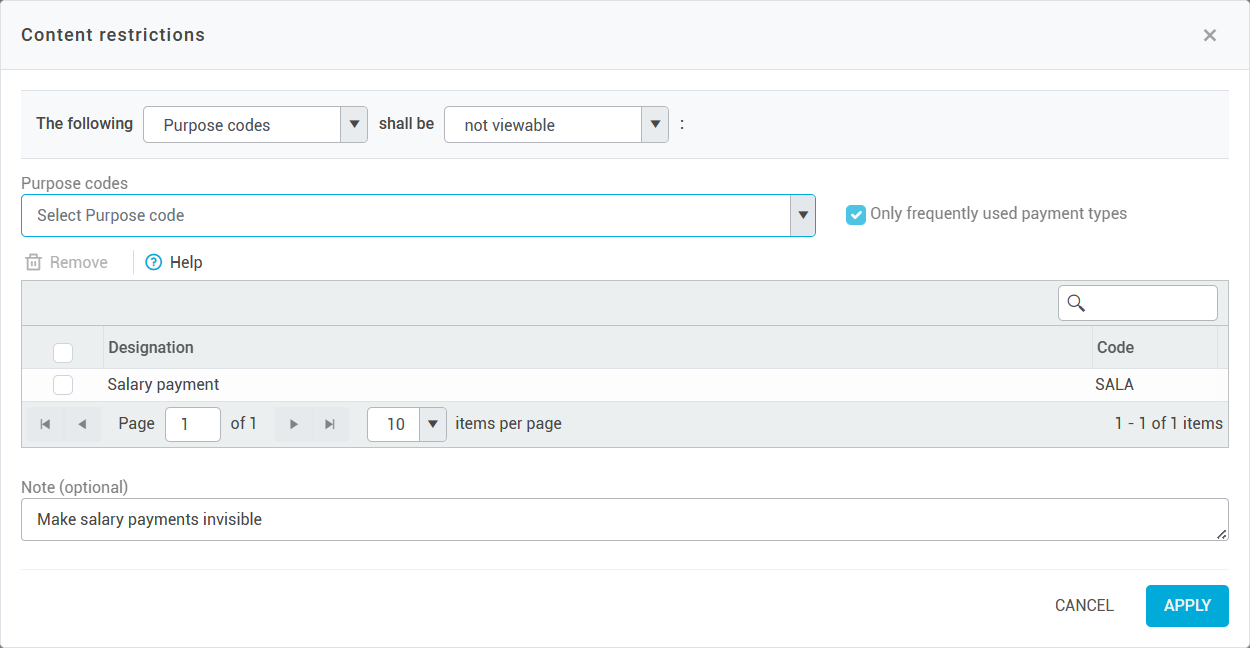
Task: Click the Cancel button
Action: pyautogui.click(x=1084, y=605)
